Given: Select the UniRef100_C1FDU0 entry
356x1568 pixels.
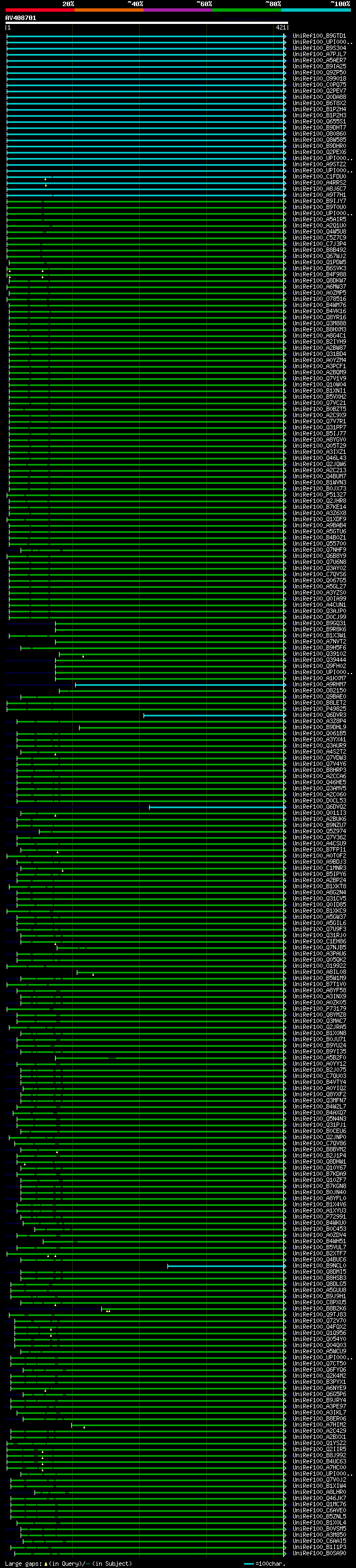Looking at the screenshot, I should [319, 176].
